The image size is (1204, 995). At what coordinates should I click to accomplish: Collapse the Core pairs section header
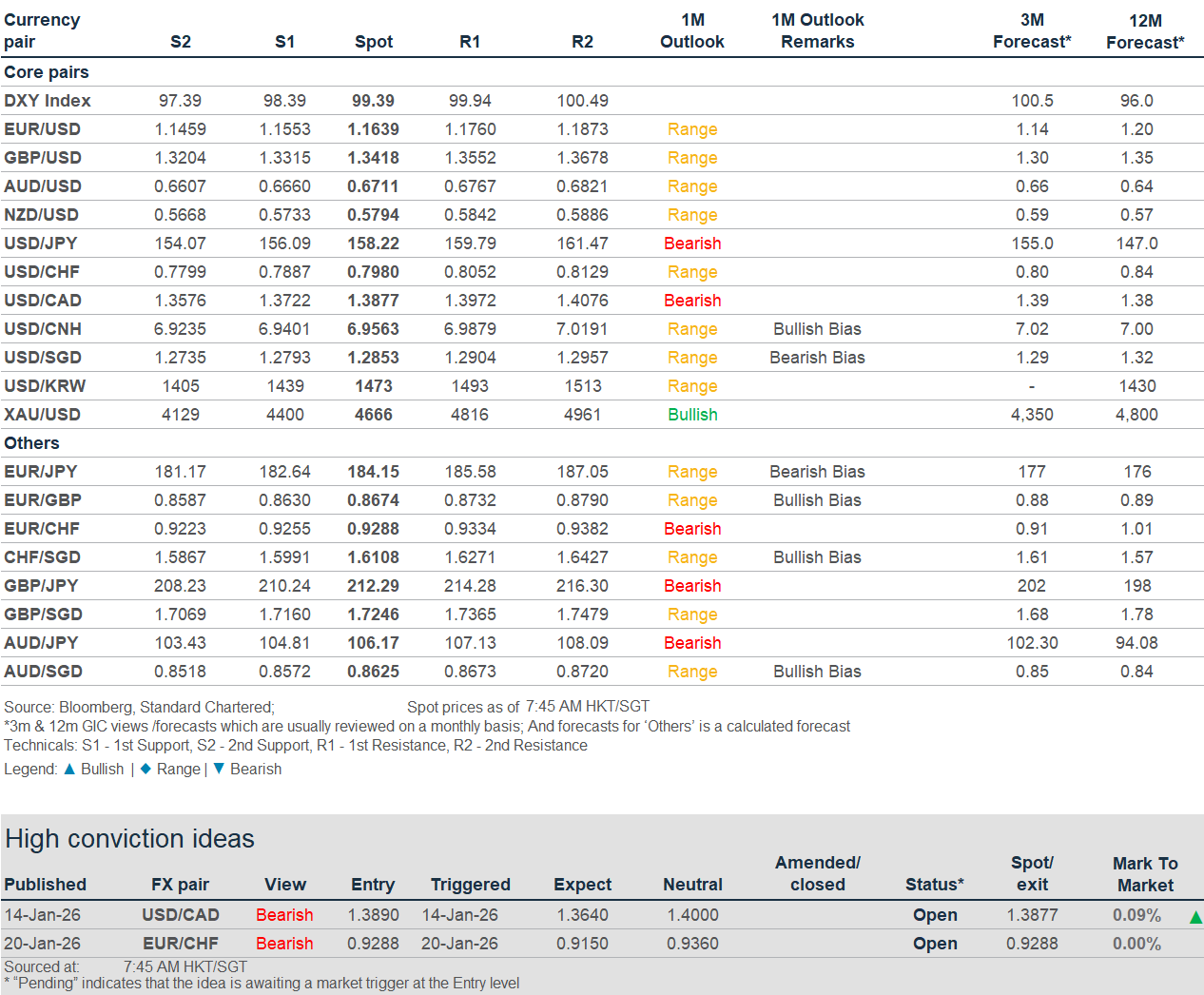pos(49,71)
